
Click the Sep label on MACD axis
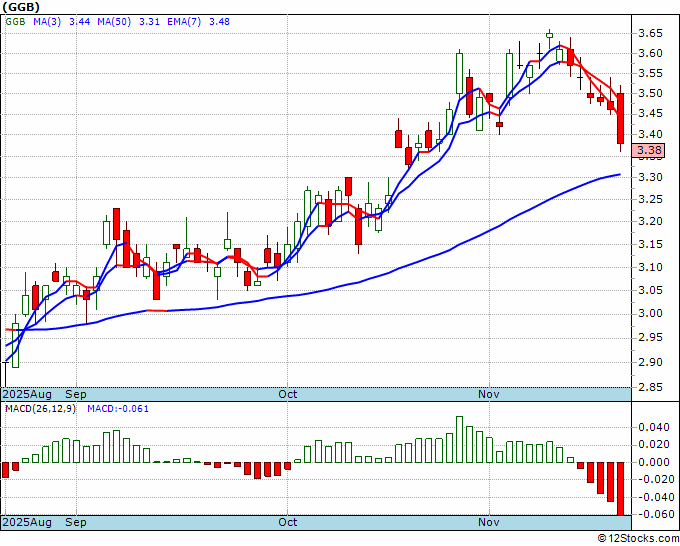click(76, 522)
